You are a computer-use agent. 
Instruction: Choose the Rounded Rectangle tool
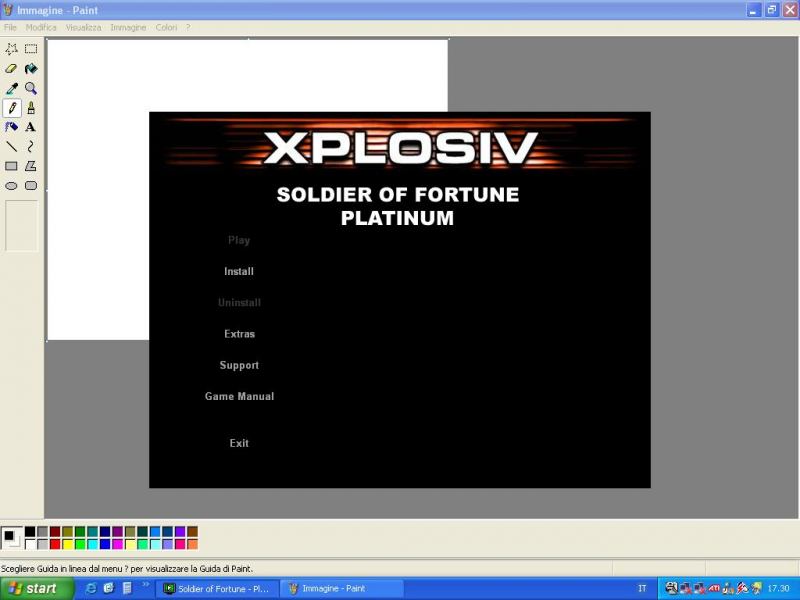pyautogui.click(x=31, y=186)
